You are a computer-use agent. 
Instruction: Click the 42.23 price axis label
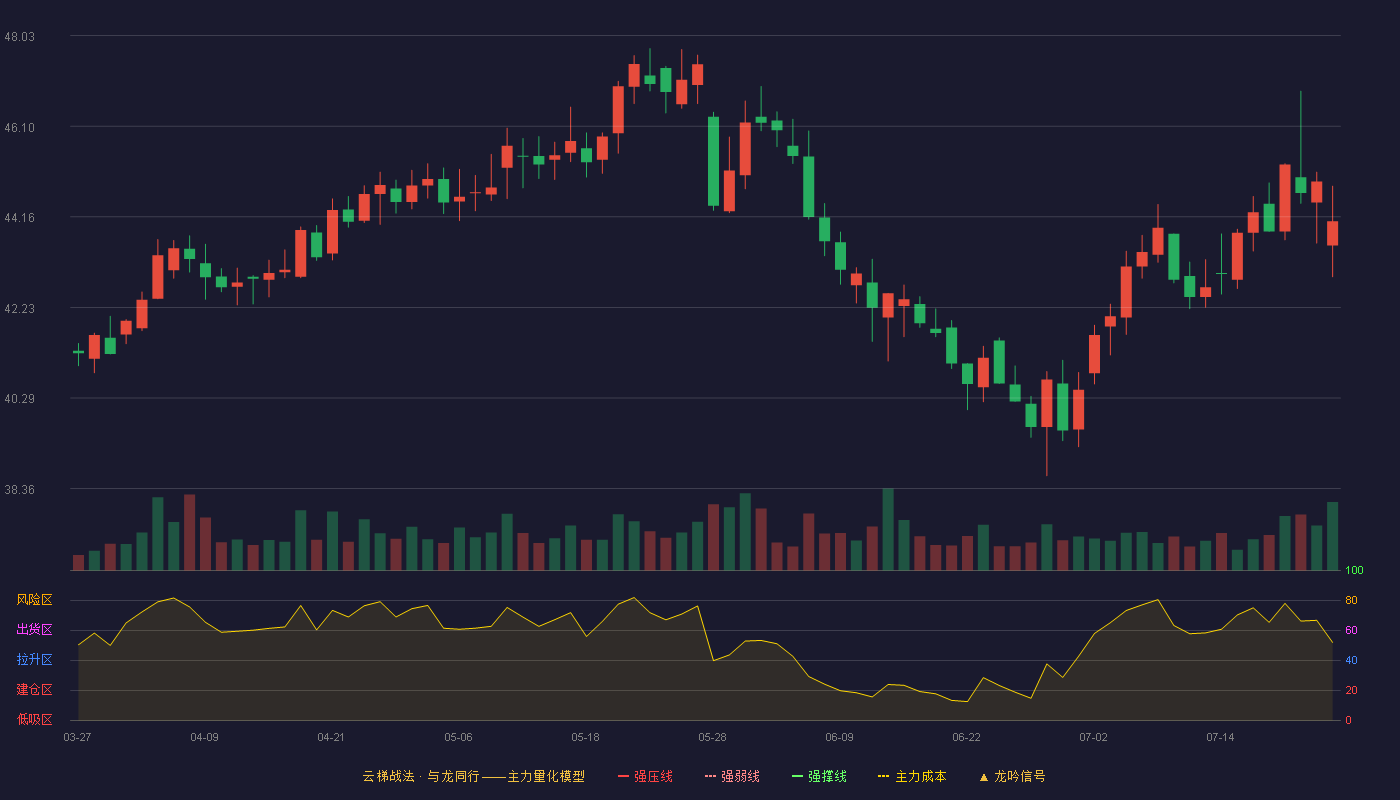(19, 309)
